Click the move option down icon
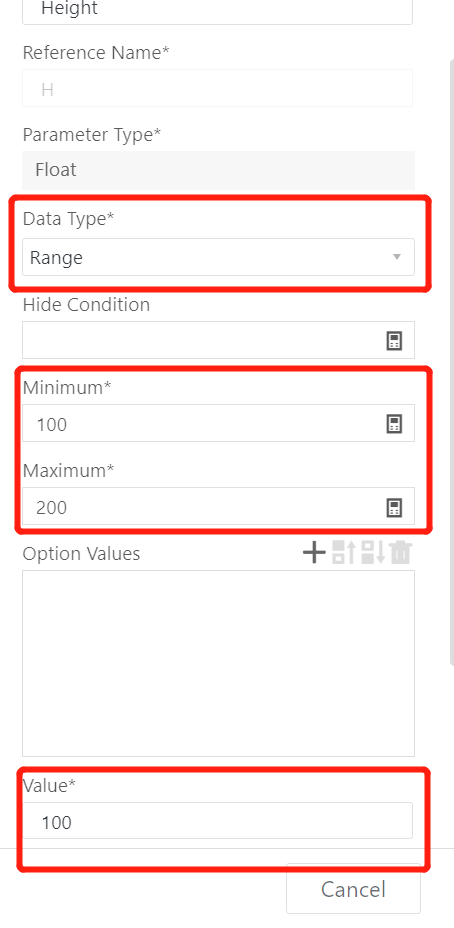Screen dimensions: 454x928 click(x=373, y=553)
